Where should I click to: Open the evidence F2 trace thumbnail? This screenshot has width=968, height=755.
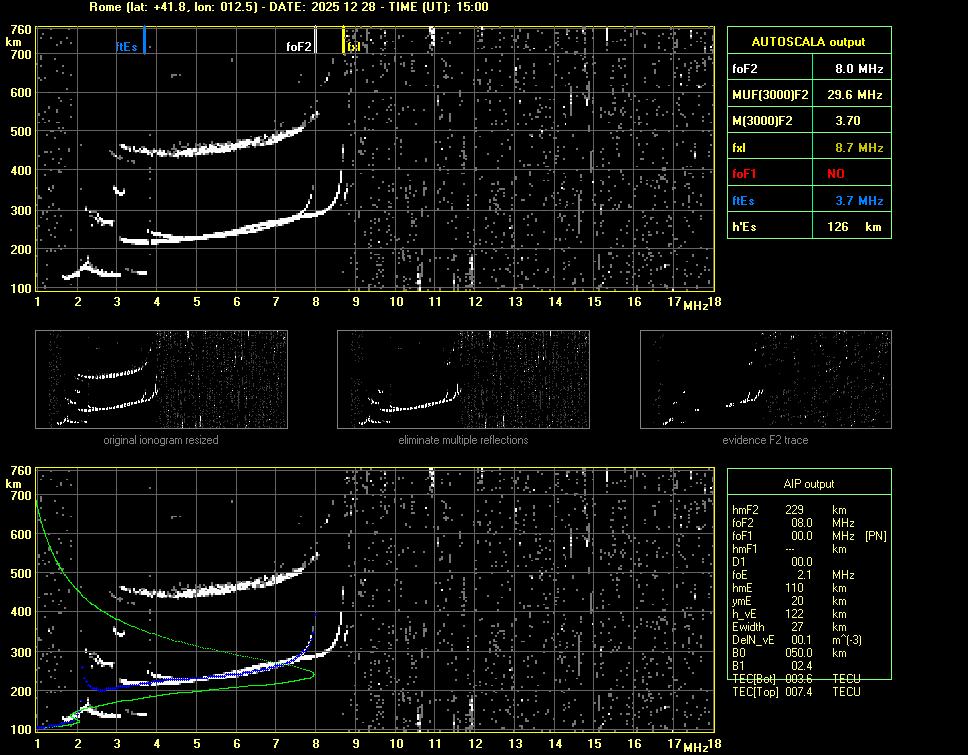coord(765,380)
